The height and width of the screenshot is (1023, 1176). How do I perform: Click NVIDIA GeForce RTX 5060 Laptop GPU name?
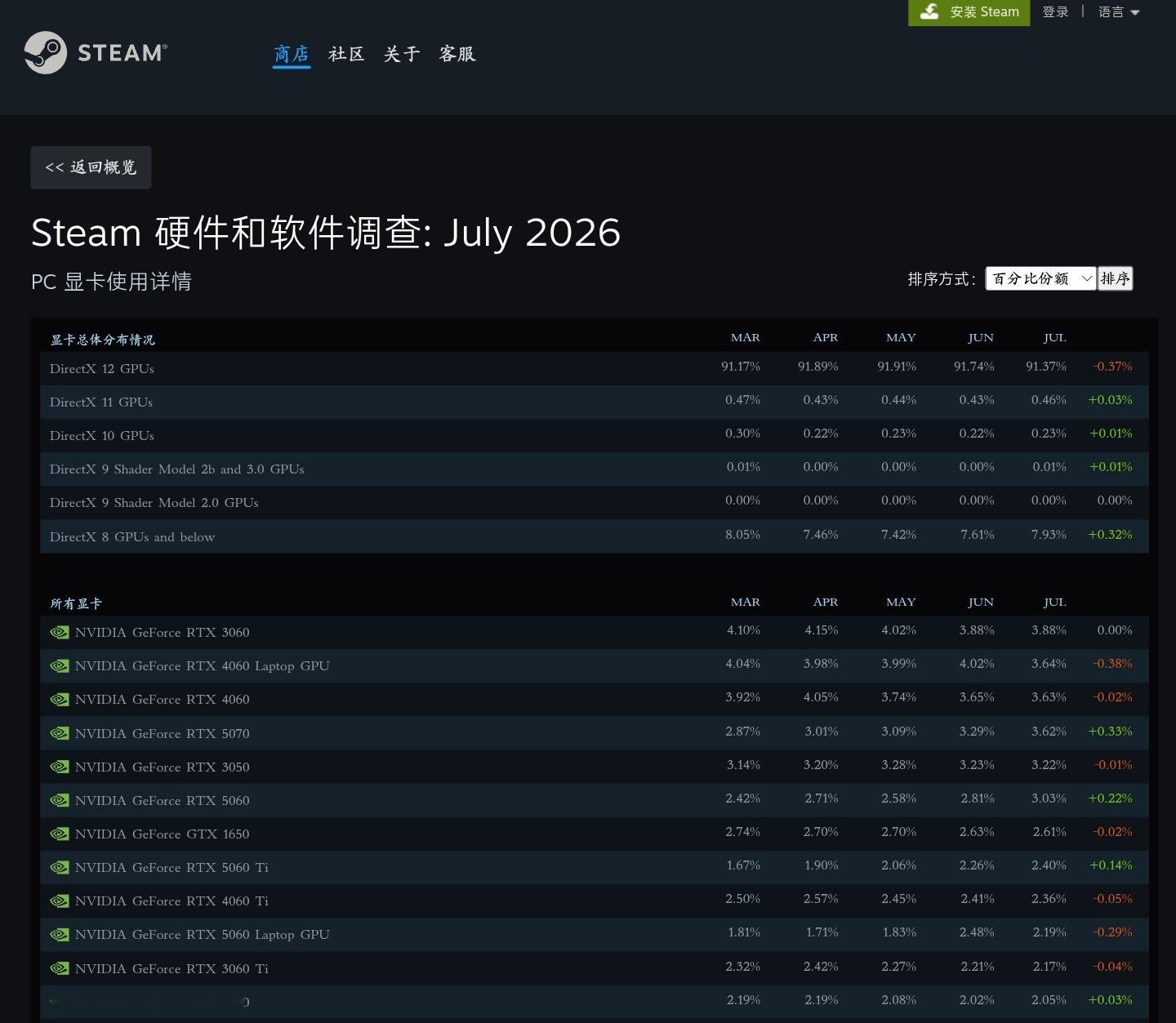tap(202, 934)
